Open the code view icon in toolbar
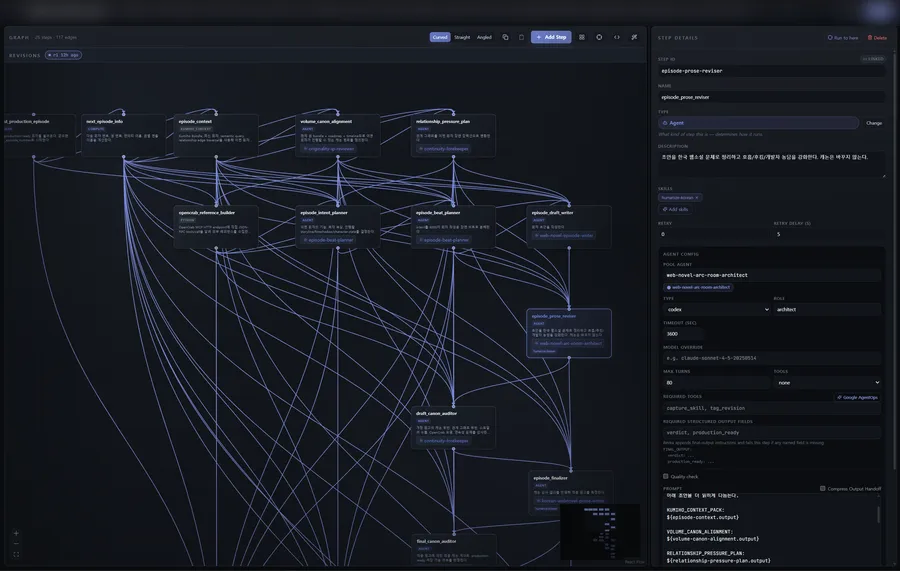The height and width of the screenshot is (571, 900). 617,37
